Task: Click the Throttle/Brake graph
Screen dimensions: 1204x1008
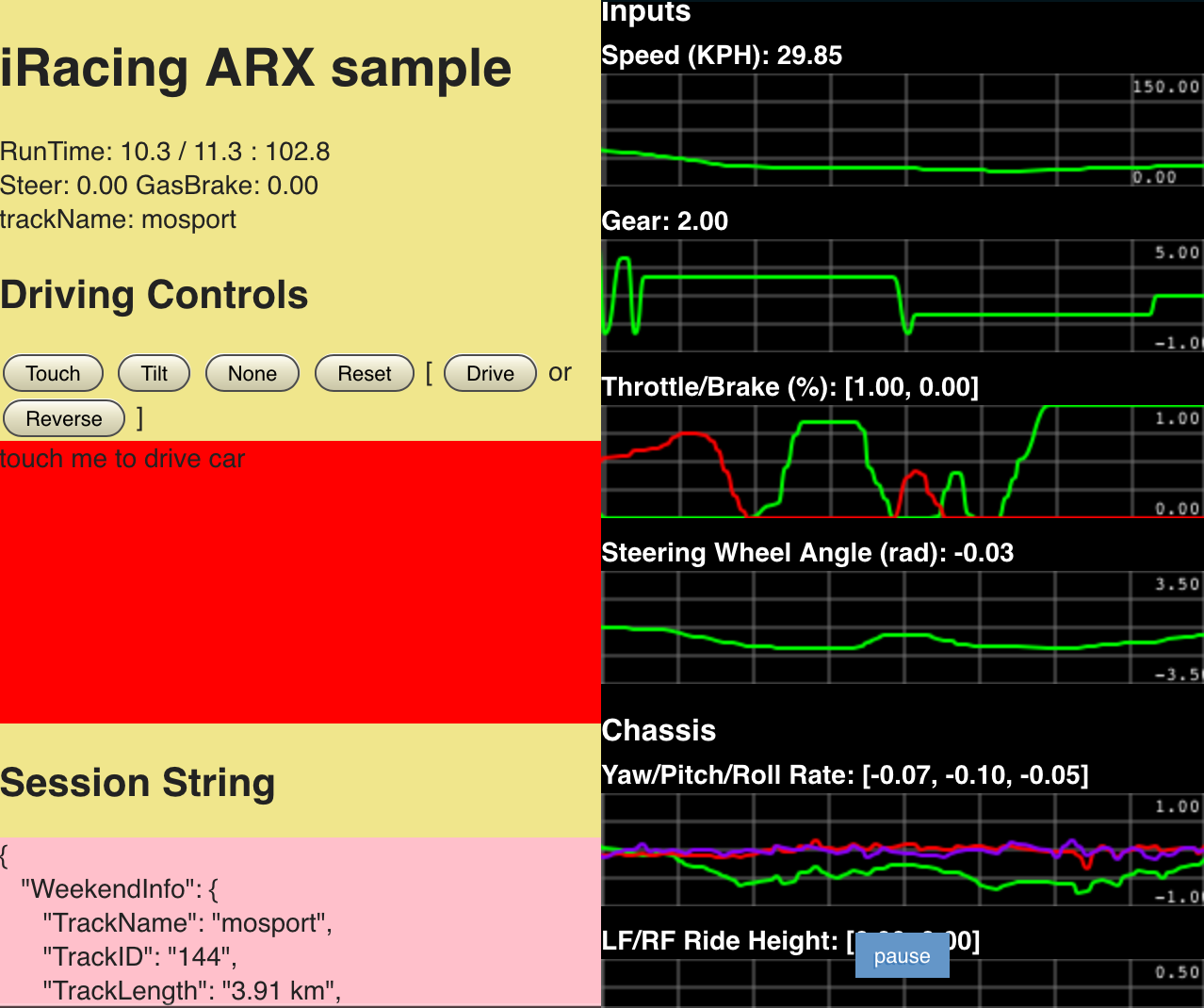Action: pos(903,462)
